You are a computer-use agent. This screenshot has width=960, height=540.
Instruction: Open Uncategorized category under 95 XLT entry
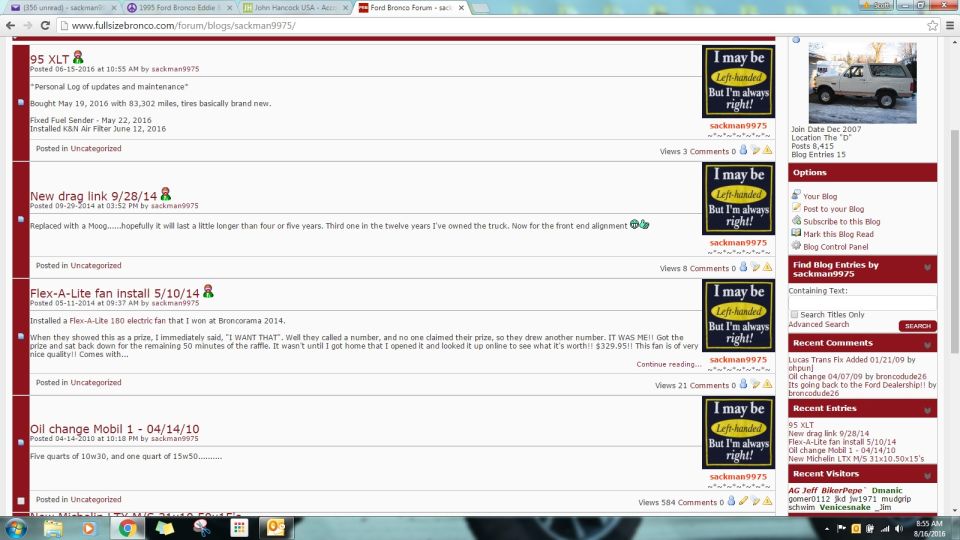[x=96, y=148]
